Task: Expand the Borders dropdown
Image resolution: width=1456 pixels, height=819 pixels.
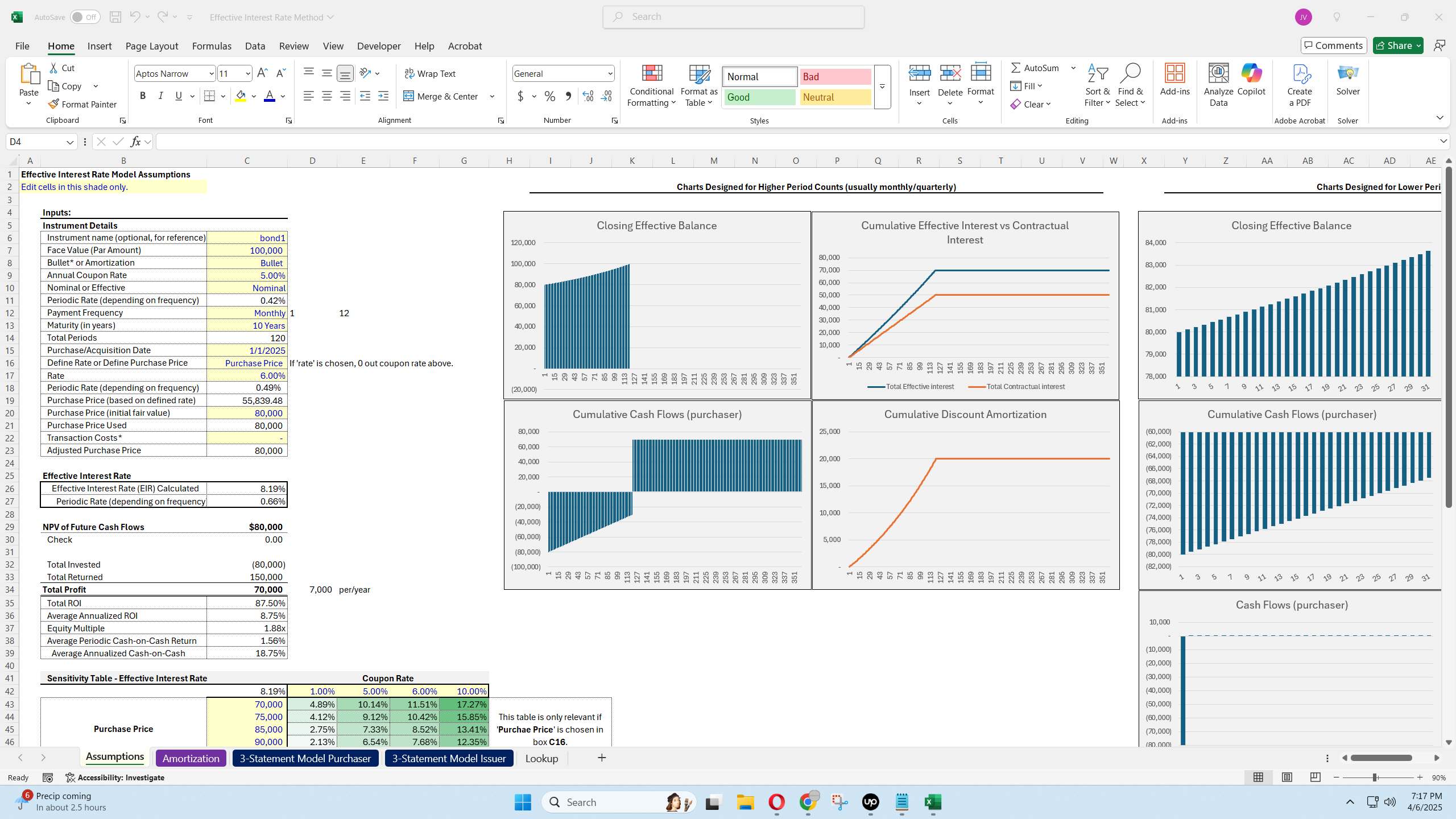Action: [222, 95]
